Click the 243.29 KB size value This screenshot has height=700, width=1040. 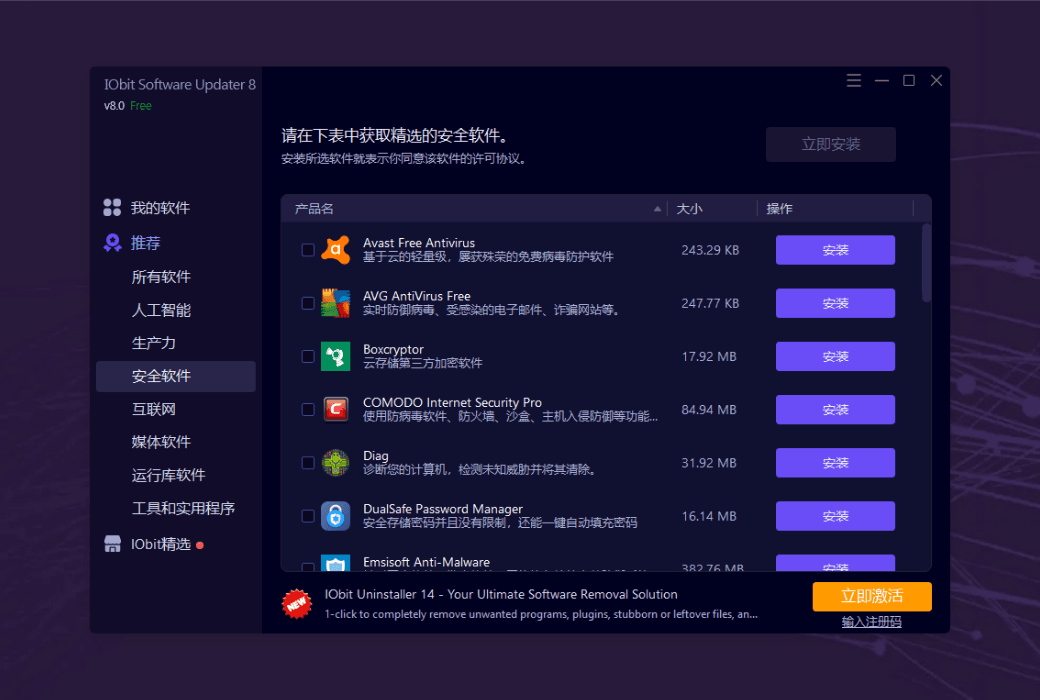710,250
